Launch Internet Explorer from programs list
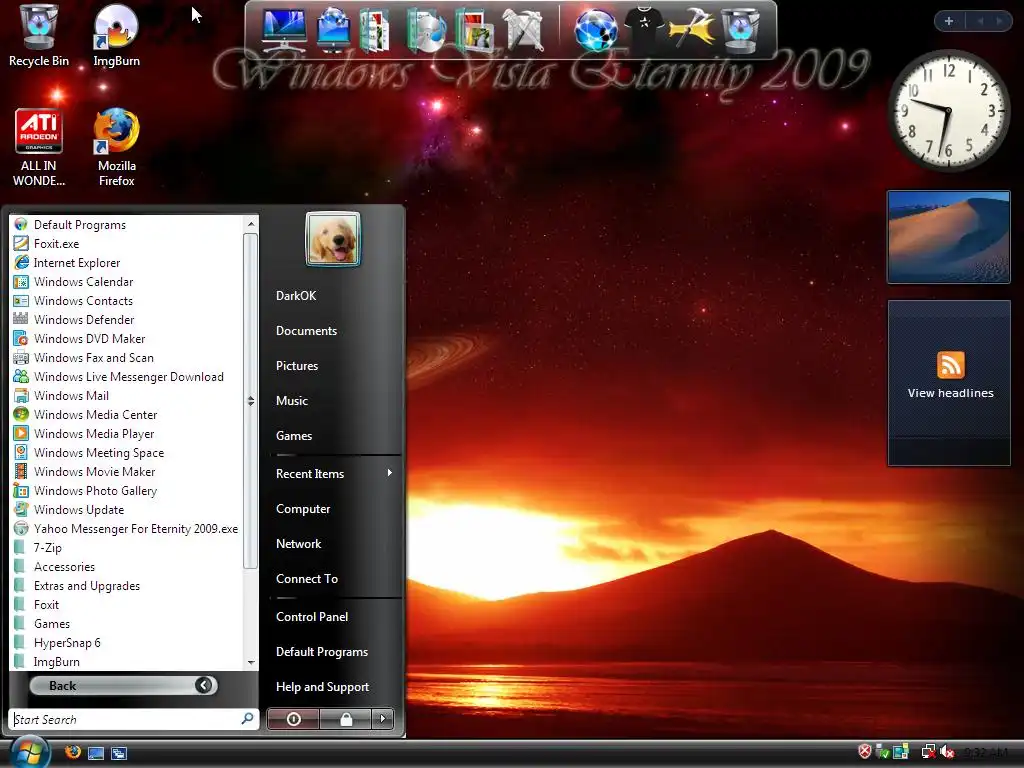Screen dimensions: 1024x768 (127, 263)
